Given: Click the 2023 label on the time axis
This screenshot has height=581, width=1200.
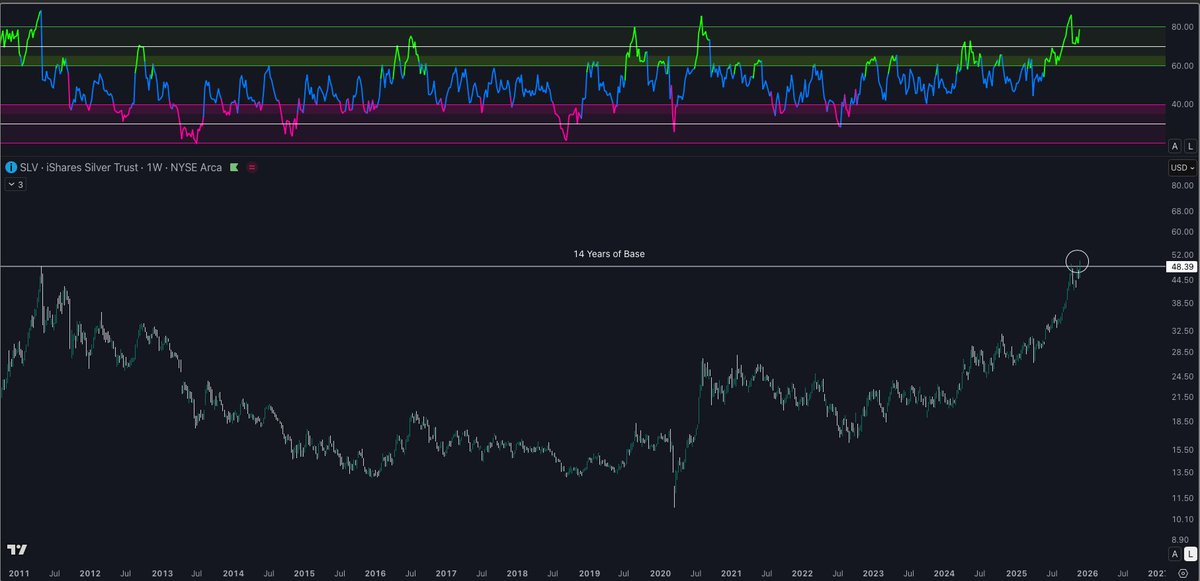Looking at the screenshot, I should click(873, 572).
